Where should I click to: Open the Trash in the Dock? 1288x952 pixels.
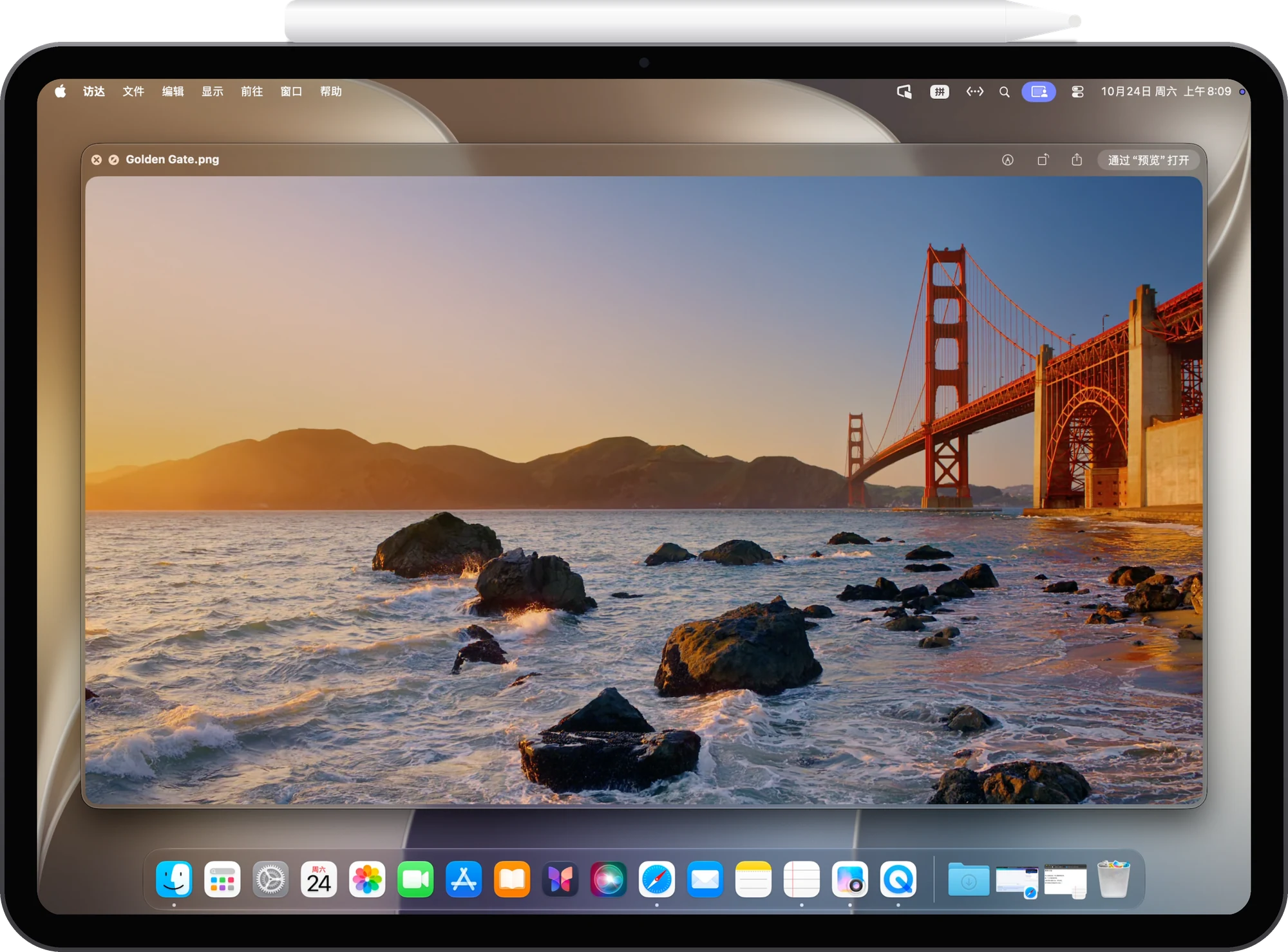[1113, 879]
